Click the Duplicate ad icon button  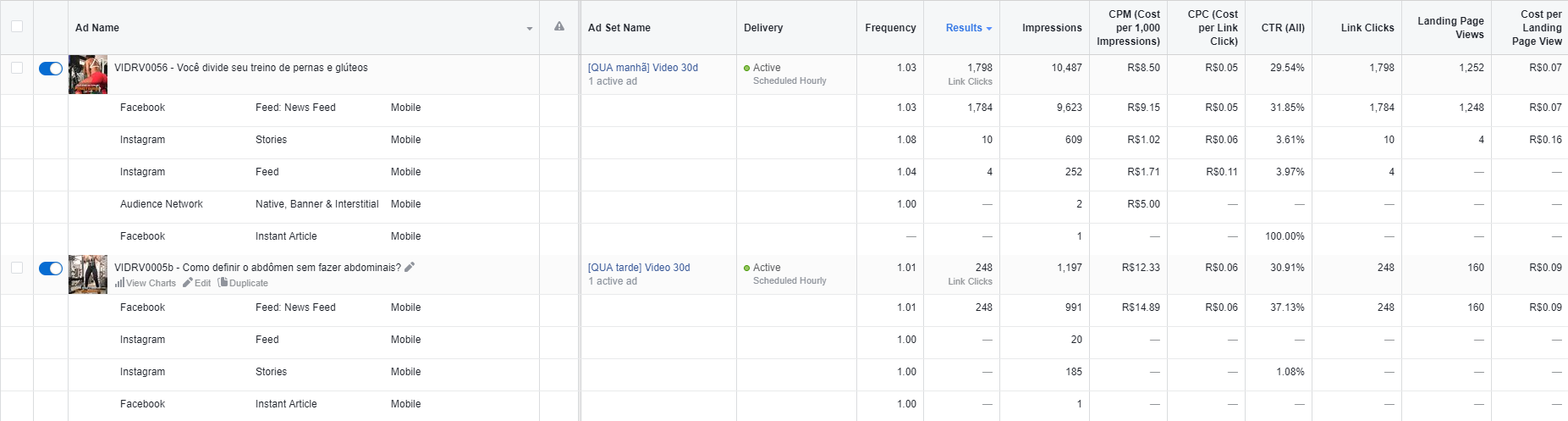coord(223,283)
